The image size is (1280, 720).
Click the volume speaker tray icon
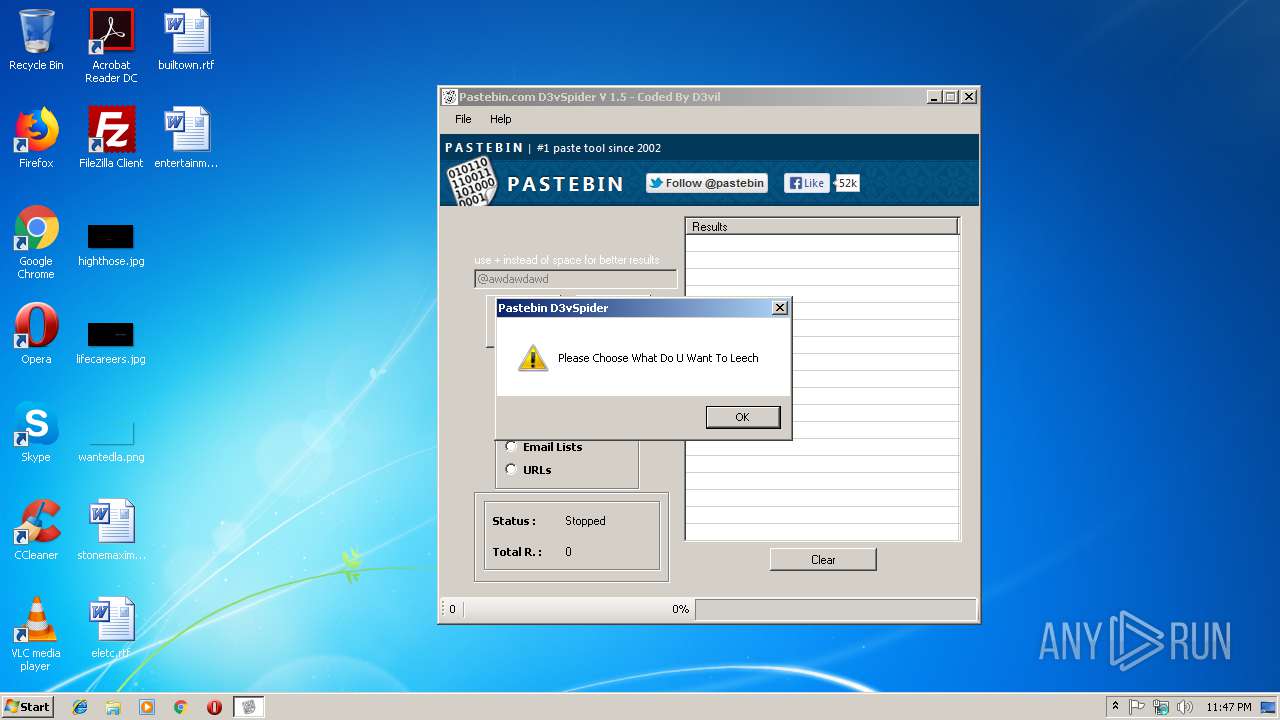[1185, 707]
